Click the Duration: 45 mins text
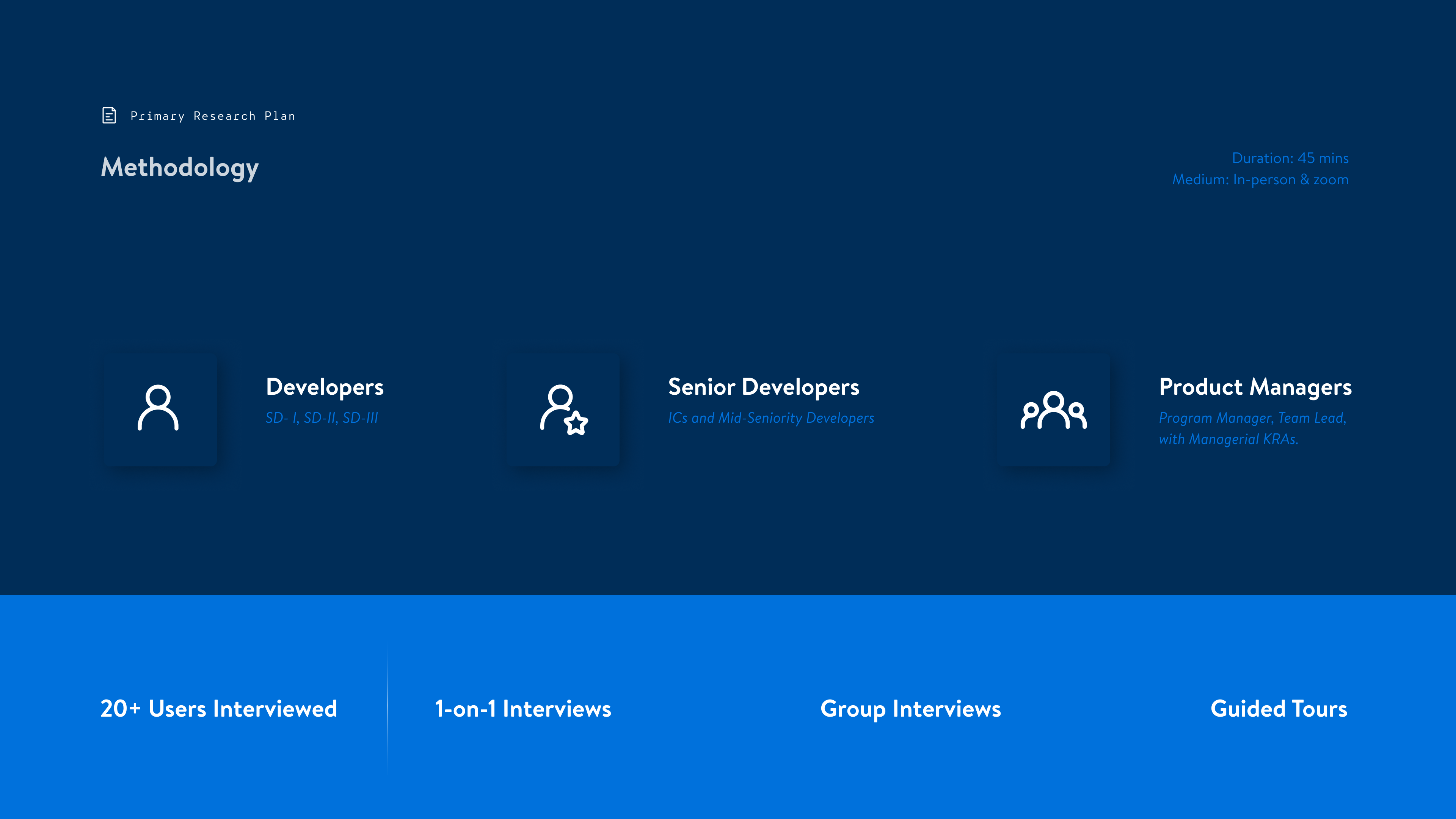The image size is (1456, 819). (x=1290, y=158)
